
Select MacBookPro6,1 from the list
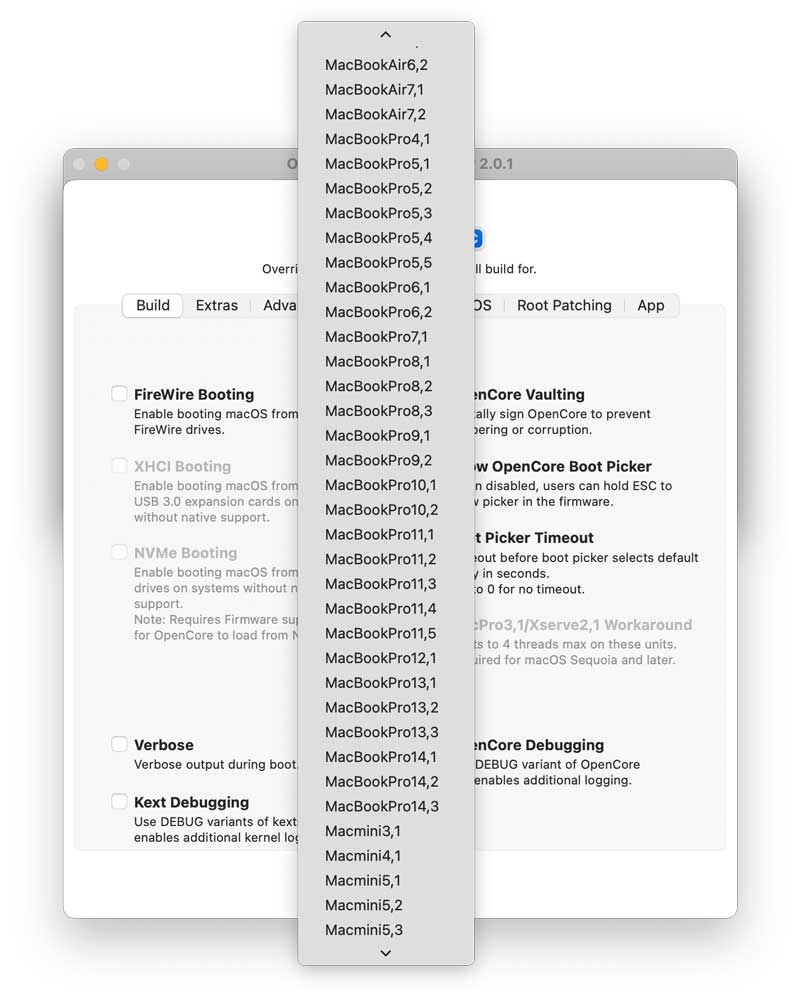pyautogui.click(x=386, y=288)
